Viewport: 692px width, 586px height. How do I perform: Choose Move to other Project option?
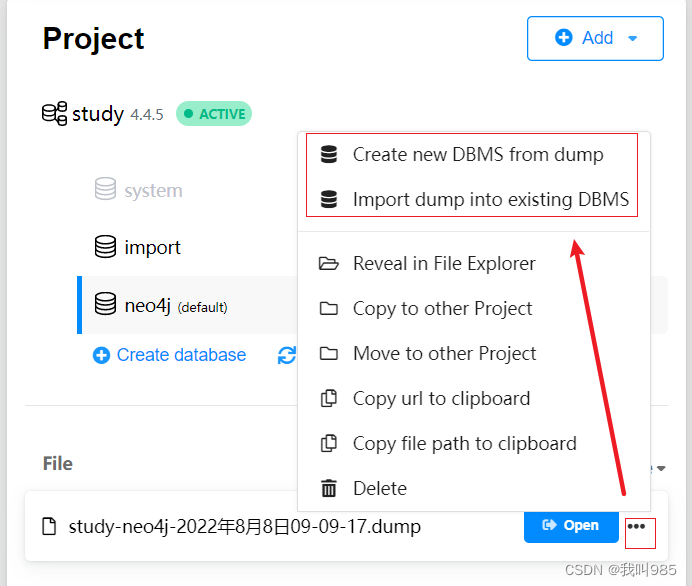[444, 353]
